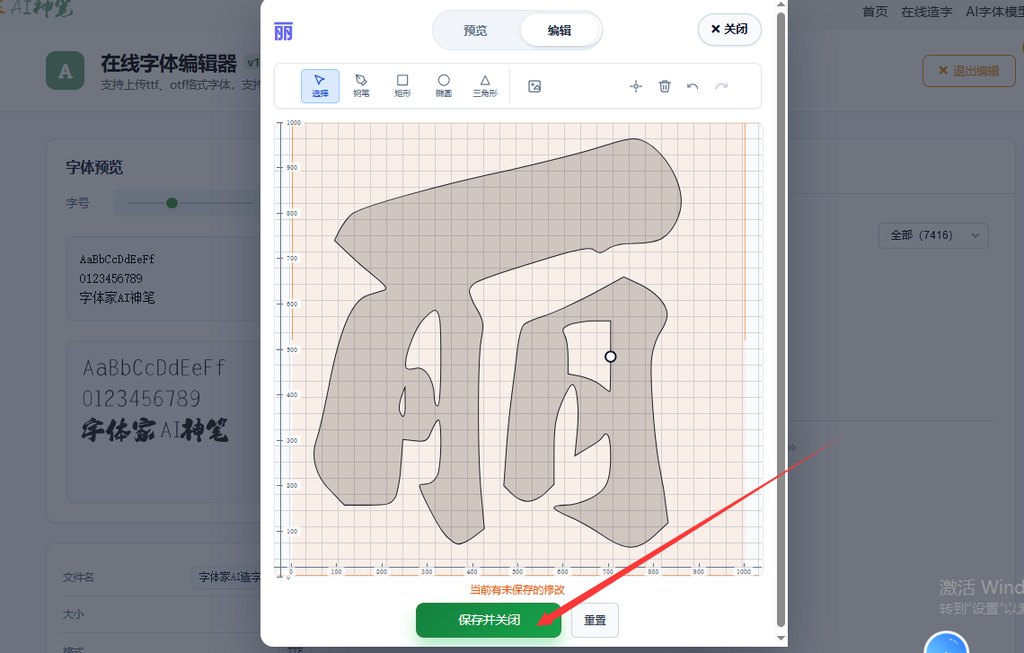Click the glyph control point on canvas
1024x653 pixels.
pyautogui.click(x=610, y=357)
